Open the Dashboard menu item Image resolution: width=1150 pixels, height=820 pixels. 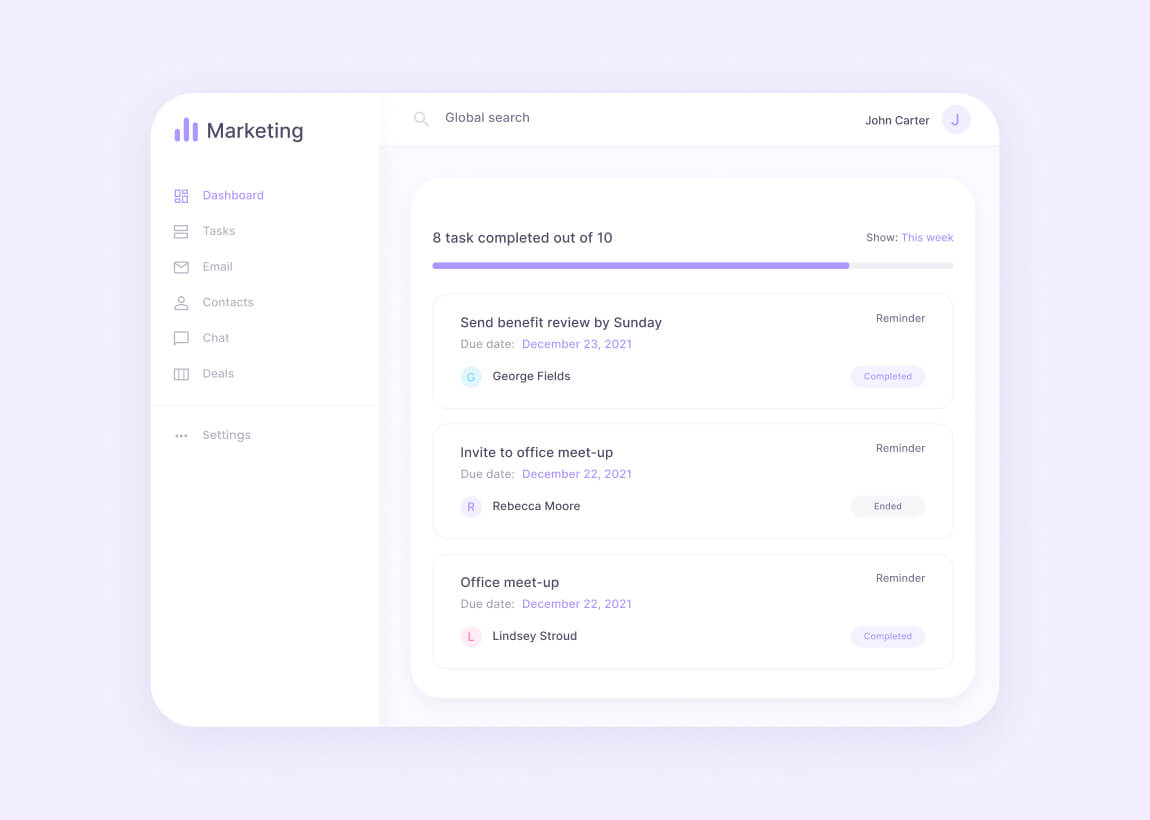pyautogui.click(x=233, y=195)
